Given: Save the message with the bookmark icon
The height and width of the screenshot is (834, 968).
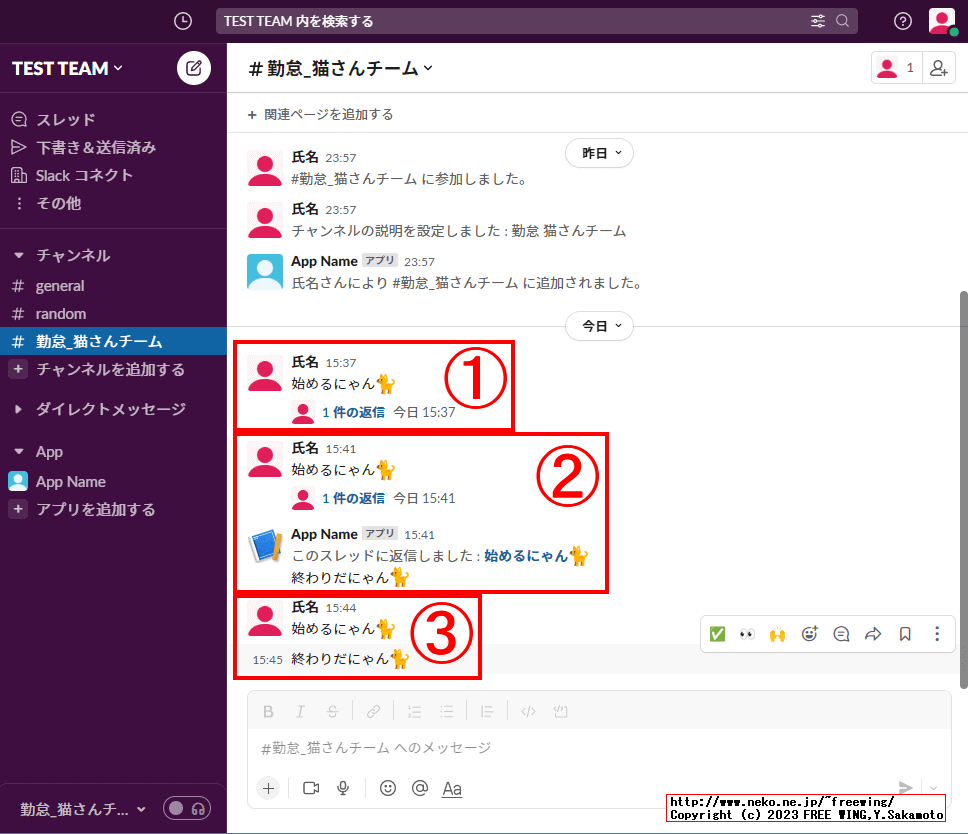Looking at the screenshot, I should point(906,633).
